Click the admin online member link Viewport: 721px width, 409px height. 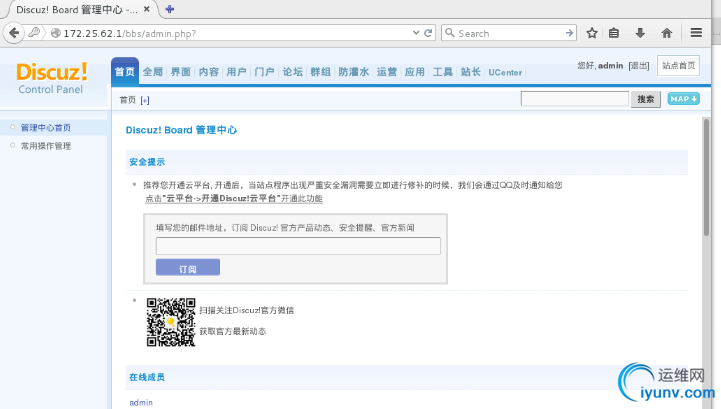(141, 403)
